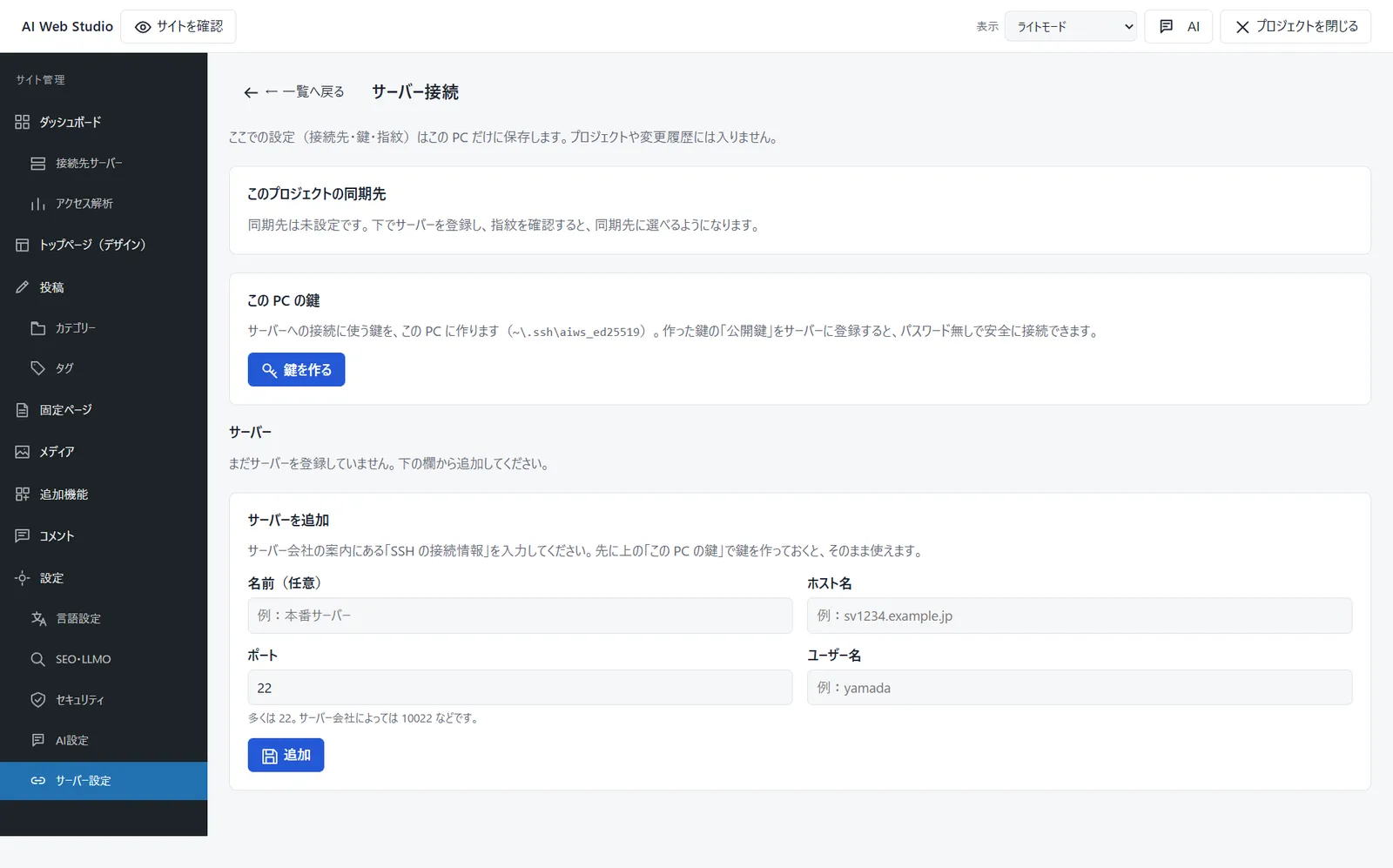Click the アクセス解析 bar chart icon
The width and height of the screenshot is (1393, 868).
click(x=38, y=204)
